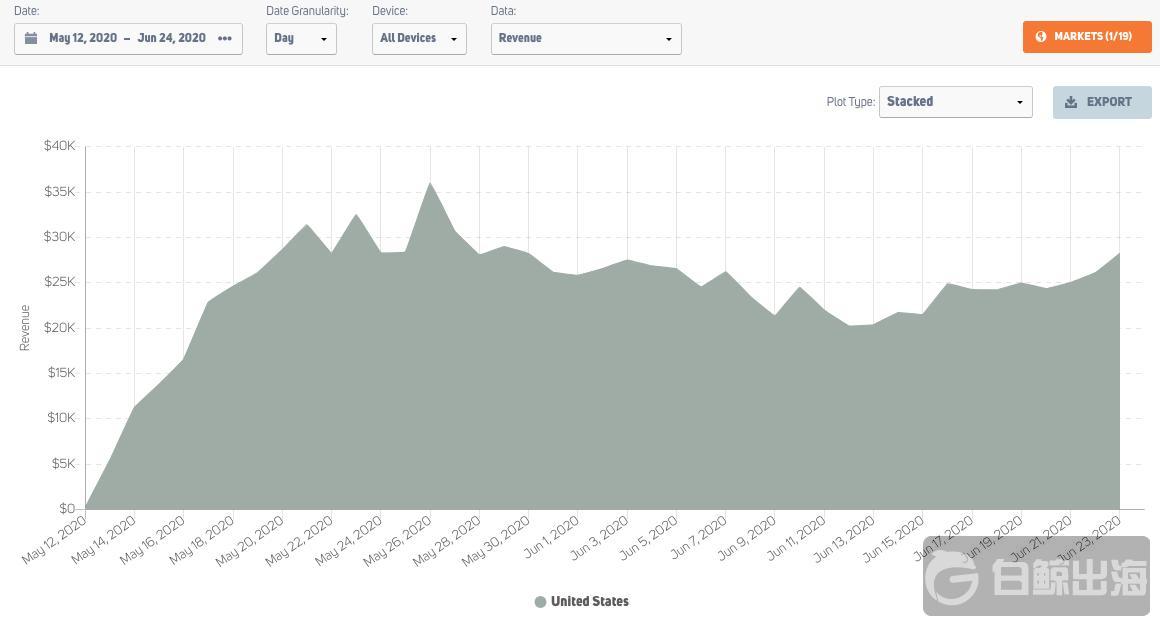Toggle the United States series legend label

tap(590, 602)
